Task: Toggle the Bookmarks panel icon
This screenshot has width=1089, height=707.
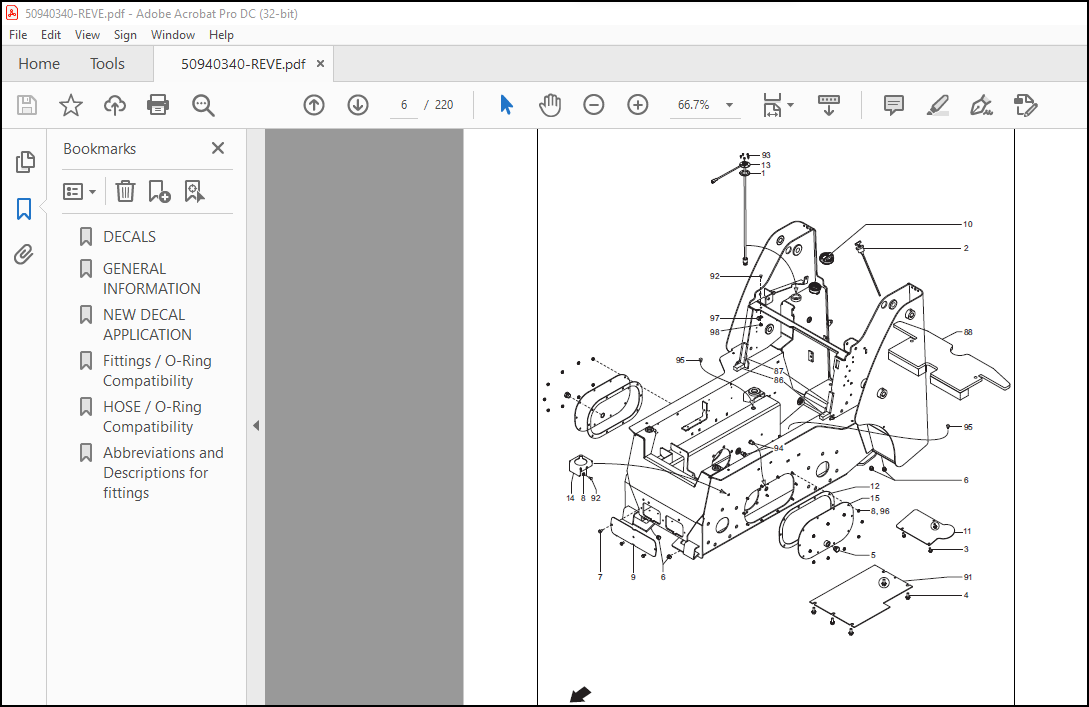Action: tap(24, 208)
